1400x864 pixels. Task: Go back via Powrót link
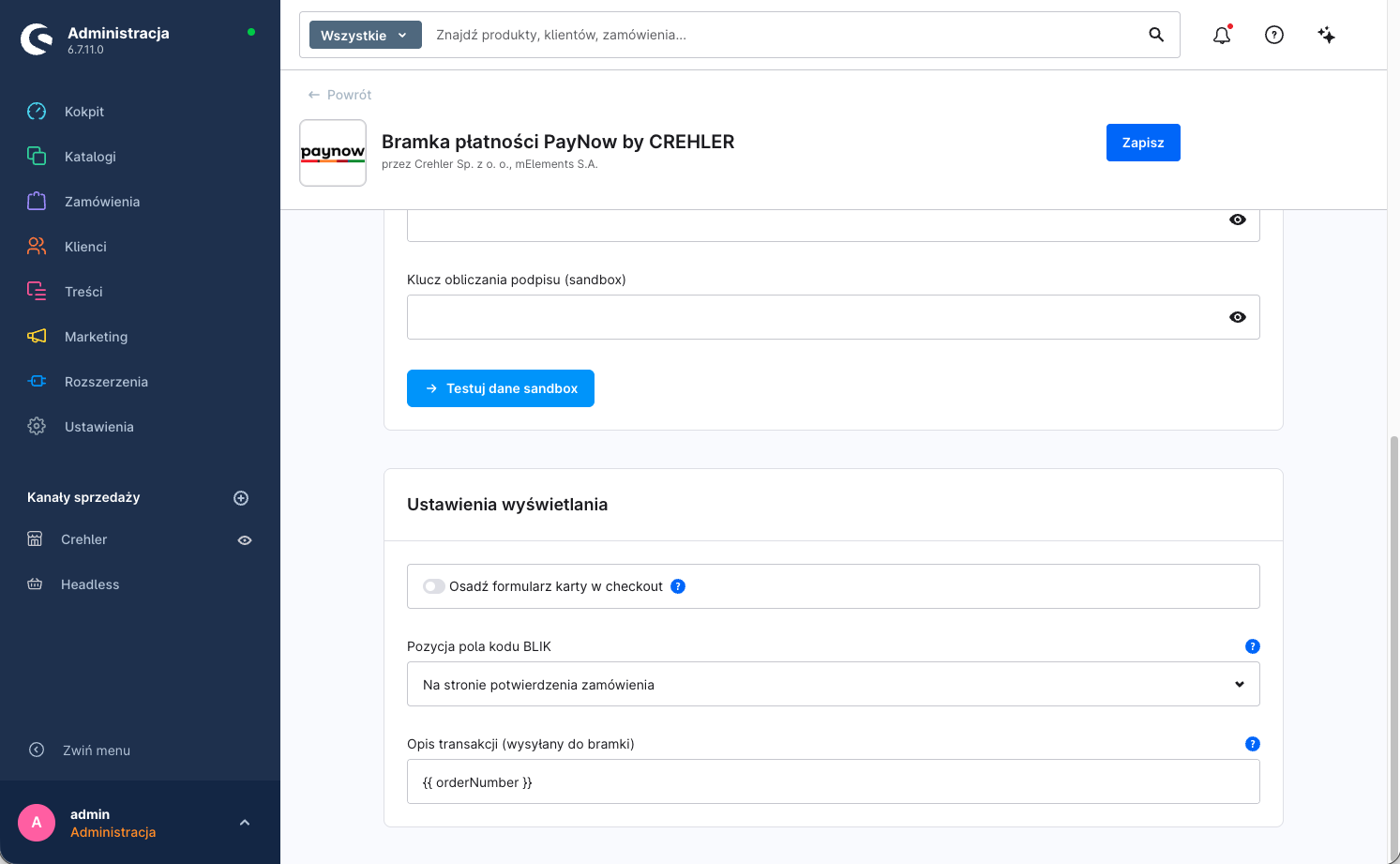click(339, 95)
